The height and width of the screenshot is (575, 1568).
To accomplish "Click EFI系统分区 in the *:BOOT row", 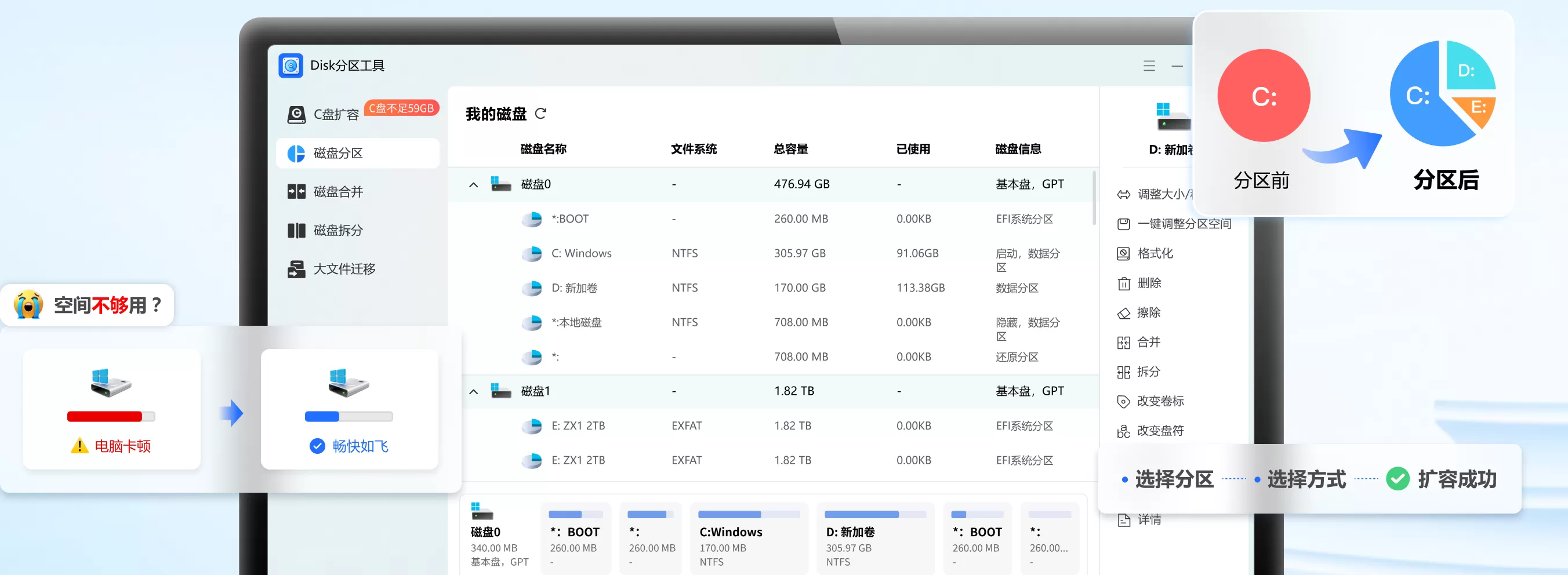I will 1024,219.
